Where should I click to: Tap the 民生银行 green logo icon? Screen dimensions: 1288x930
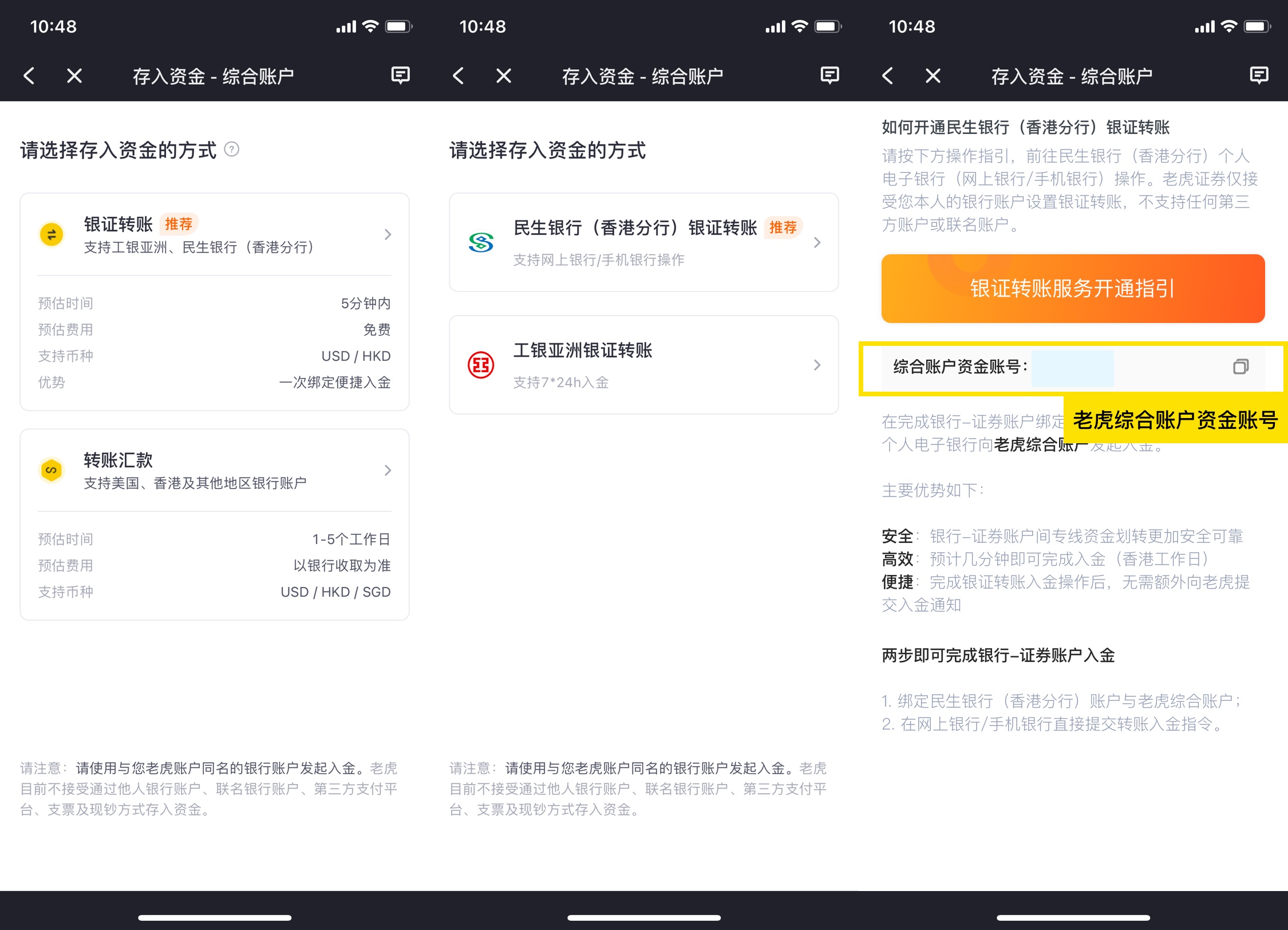pos(481,242)
